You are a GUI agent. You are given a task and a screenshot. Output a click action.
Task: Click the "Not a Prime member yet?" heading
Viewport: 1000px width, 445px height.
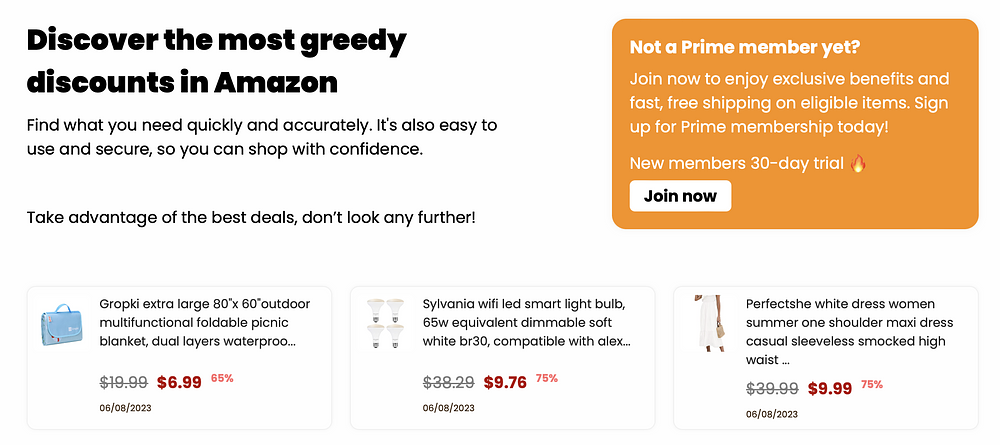pos(745,47)
